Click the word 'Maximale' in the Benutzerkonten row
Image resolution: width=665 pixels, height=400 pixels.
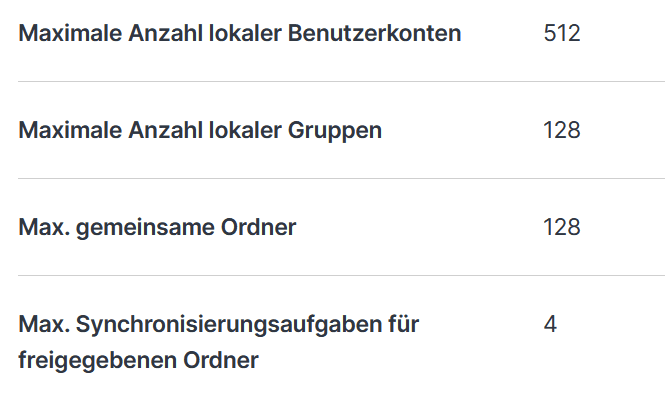(70, 33)
